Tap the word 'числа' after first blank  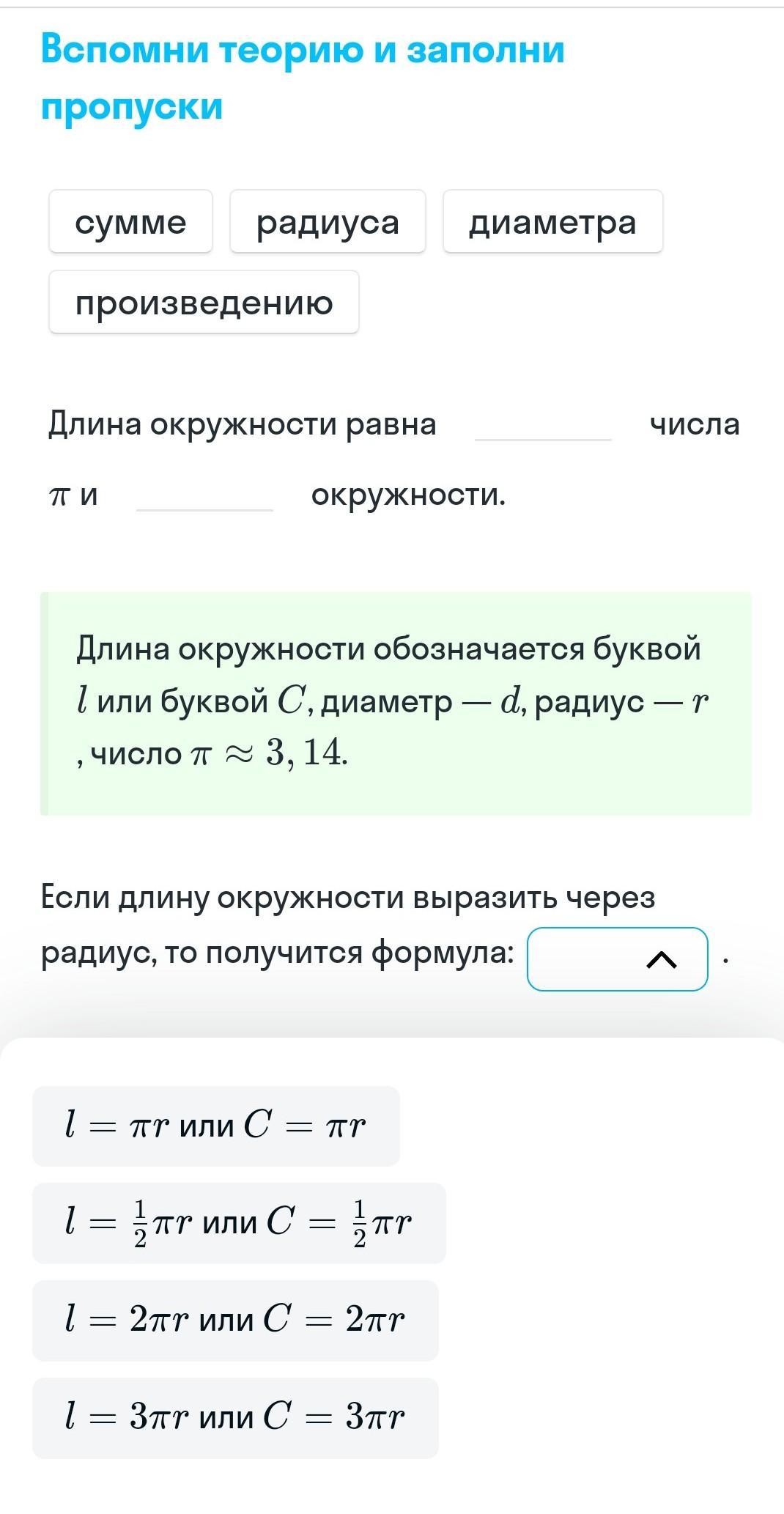point(694,424)
